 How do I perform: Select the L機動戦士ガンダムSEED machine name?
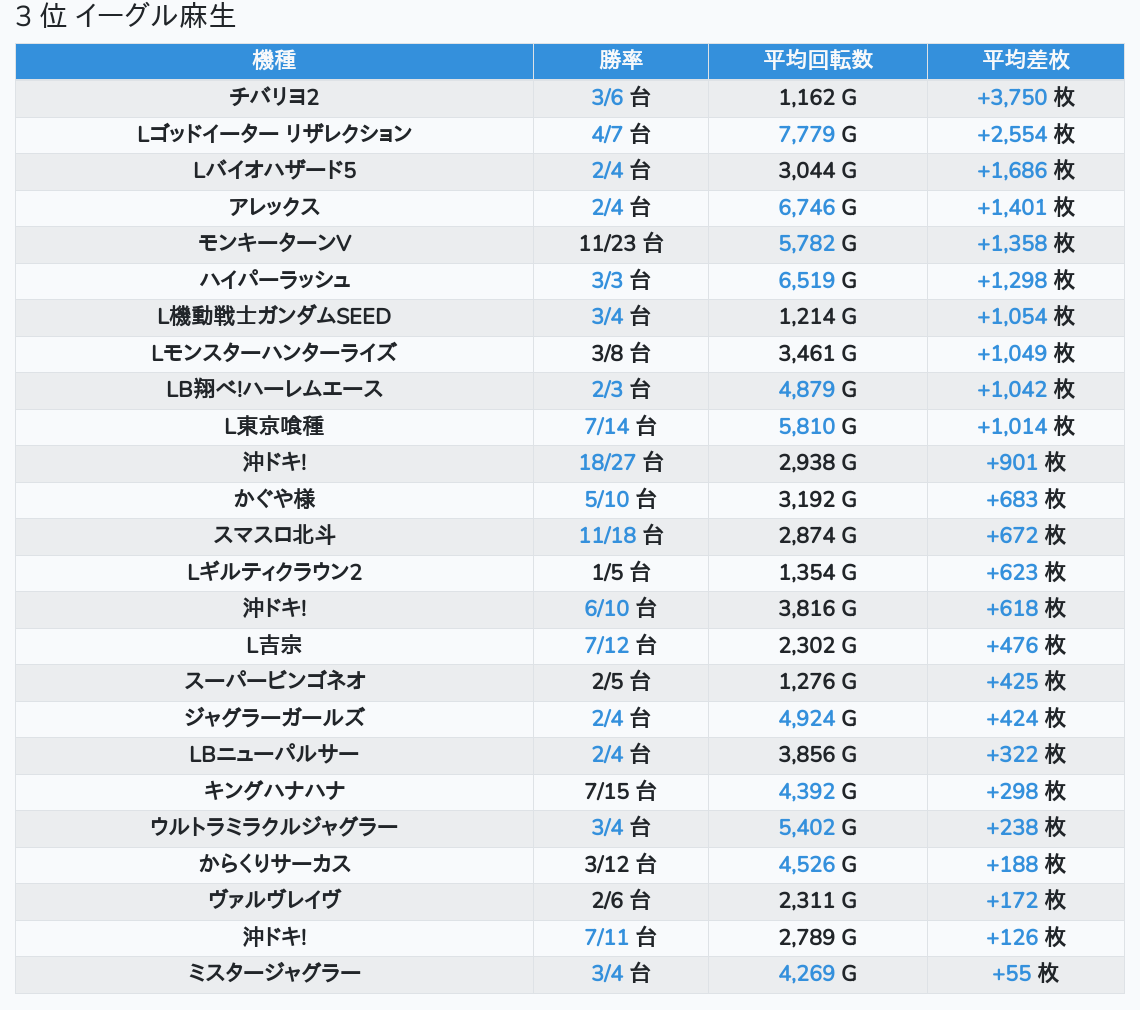[x=274, y=316]
